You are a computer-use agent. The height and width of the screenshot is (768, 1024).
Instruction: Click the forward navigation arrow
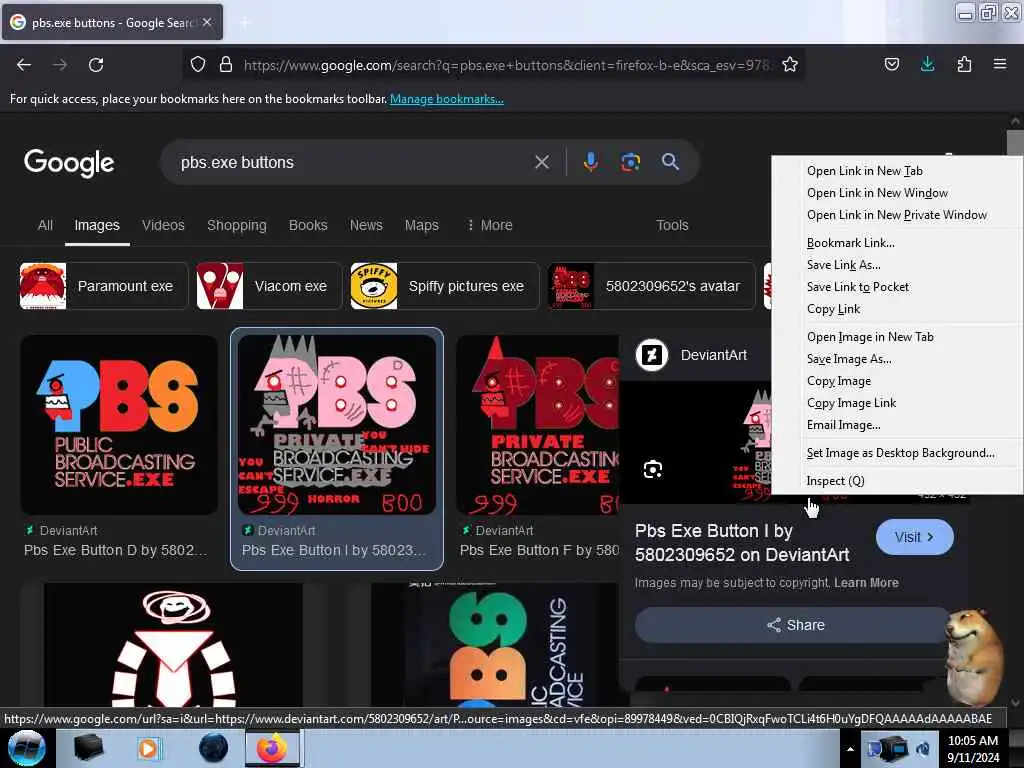click(60, 65)
